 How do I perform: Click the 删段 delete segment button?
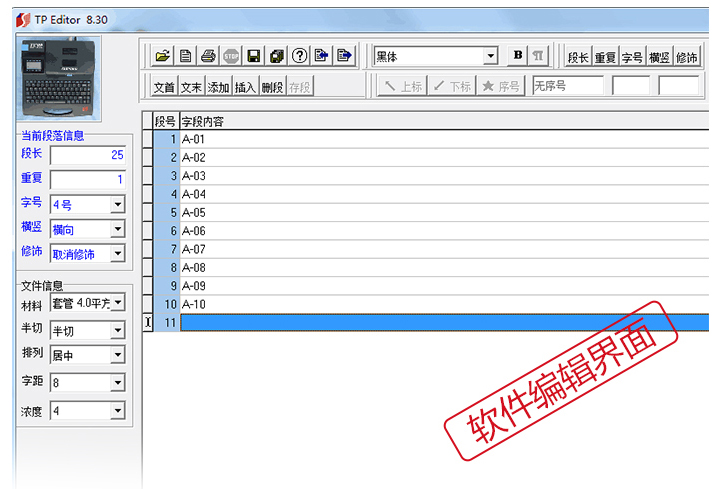(272, 87)
